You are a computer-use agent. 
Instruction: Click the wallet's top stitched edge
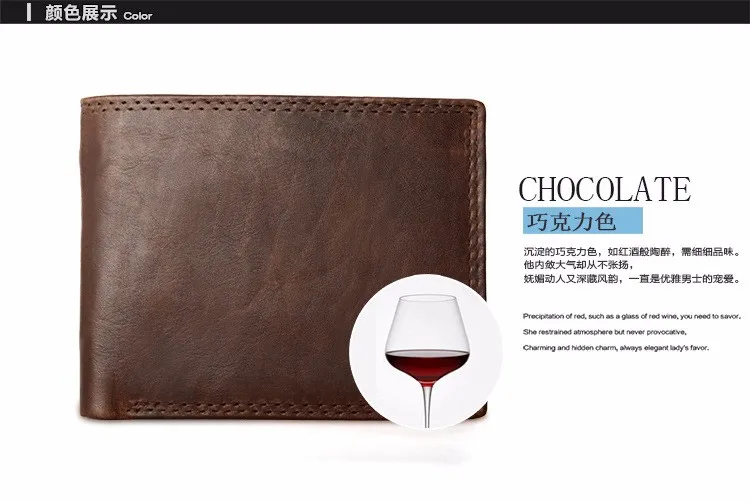[x=280, y=104]
